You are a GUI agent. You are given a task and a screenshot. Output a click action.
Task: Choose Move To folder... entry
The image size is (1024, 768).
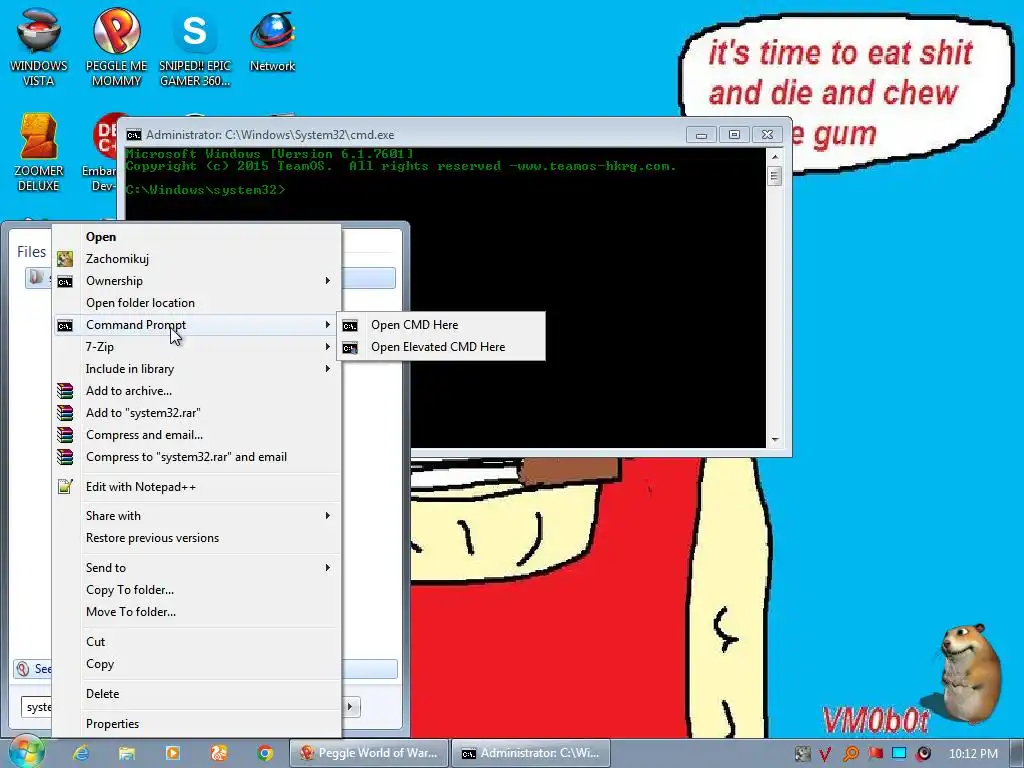[x=197, y=612]
